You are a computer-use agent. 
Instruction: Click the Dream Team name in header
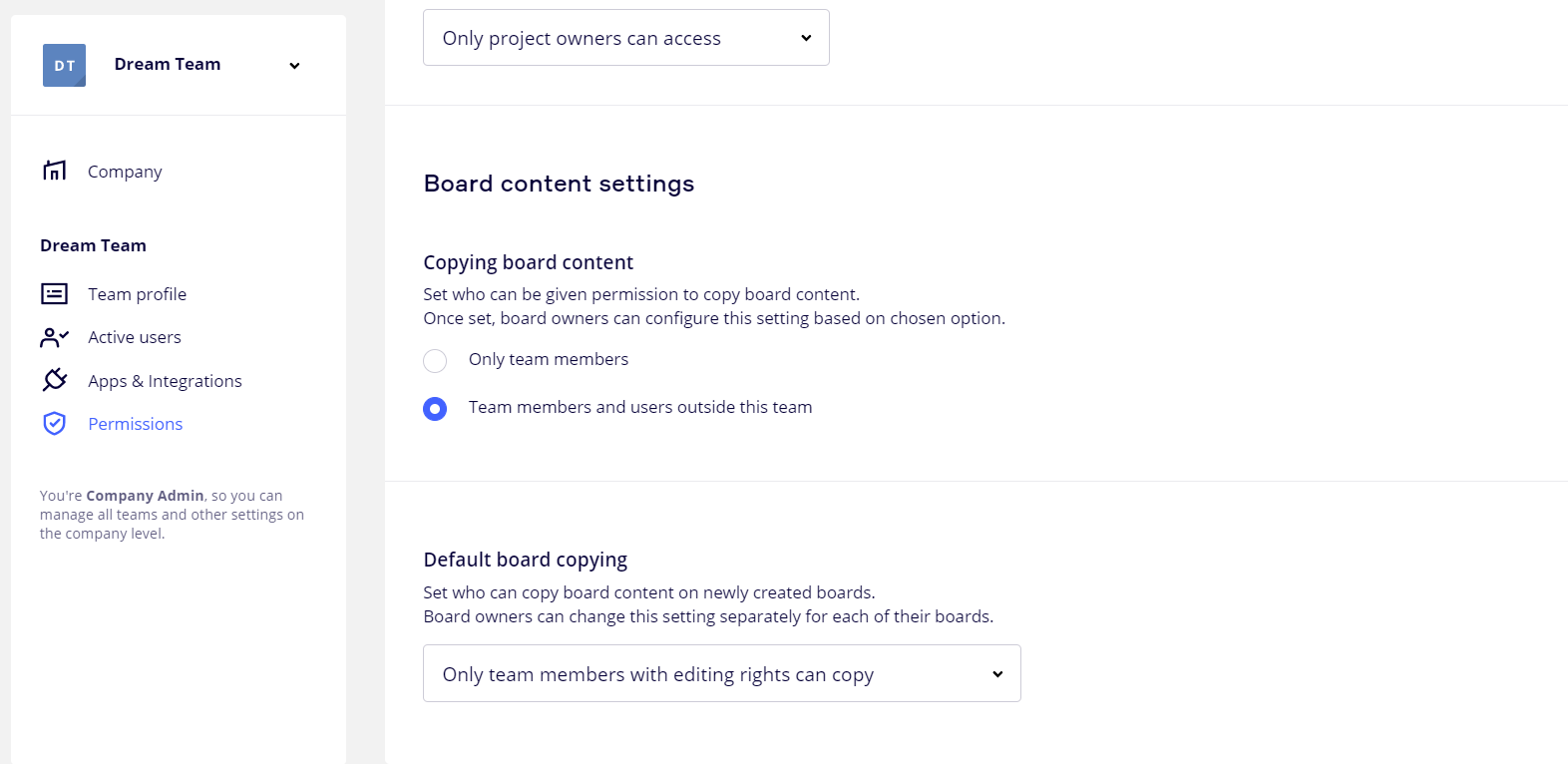click(168, 64)
